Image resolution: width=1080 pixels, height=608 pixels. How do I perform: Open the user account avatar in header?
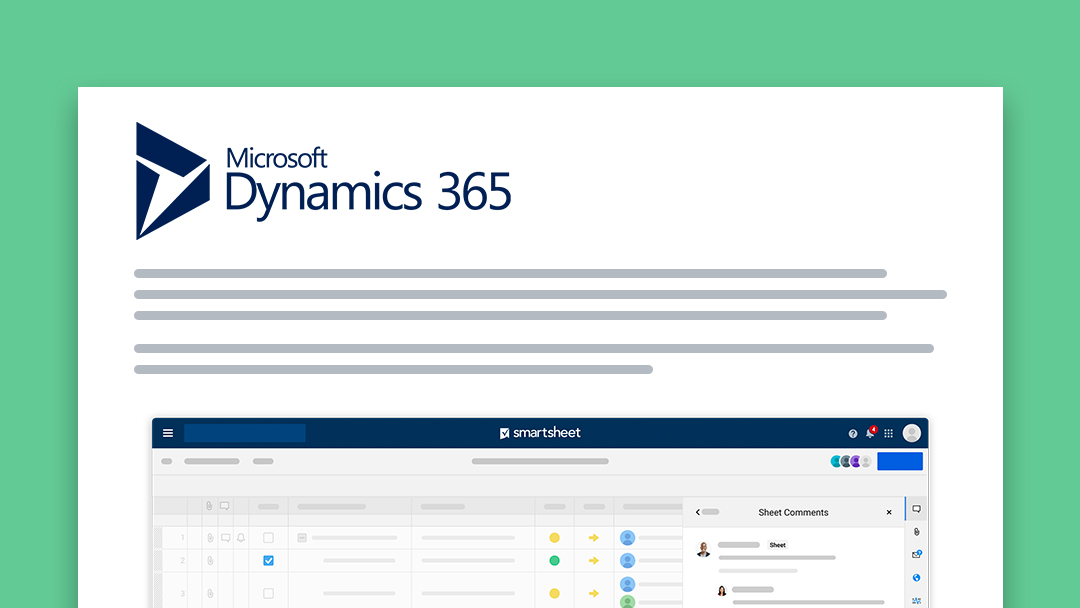tap(911, 433)
